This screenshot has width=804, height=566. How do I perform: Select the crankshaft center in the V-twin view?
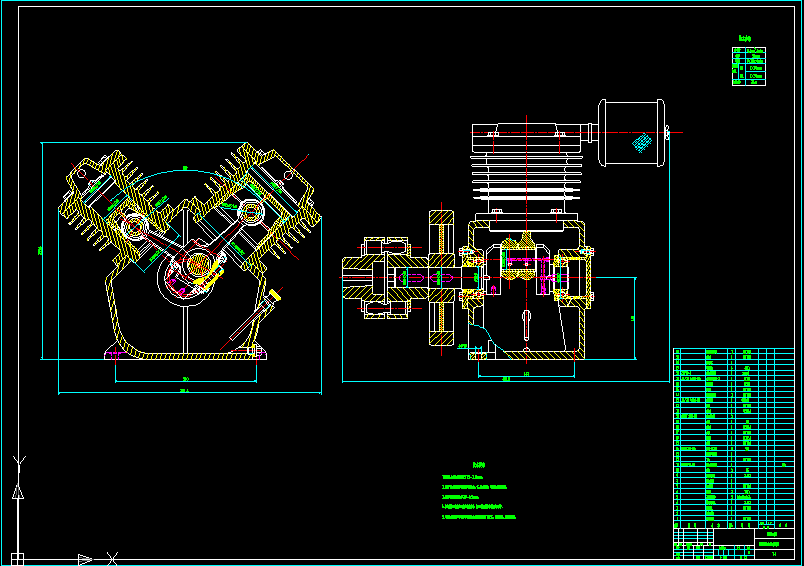pyautogui.click(x=197, y=265)
